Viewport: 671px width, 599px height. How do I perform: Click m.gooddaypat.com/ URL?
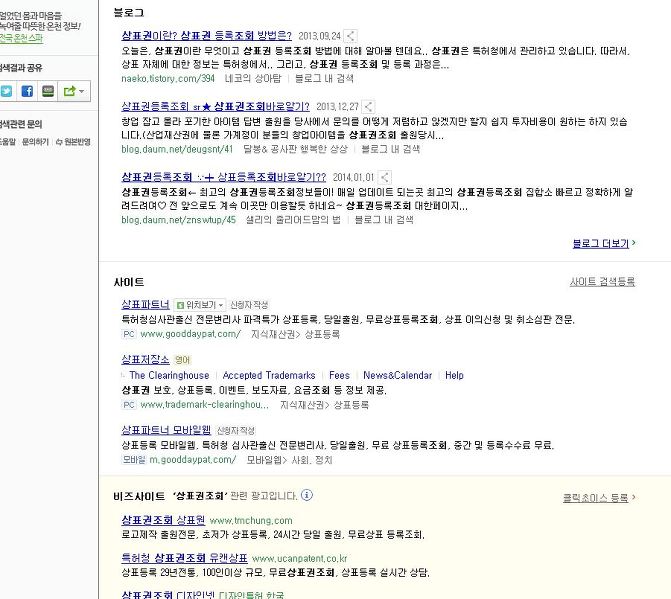[x=193, y=460]
